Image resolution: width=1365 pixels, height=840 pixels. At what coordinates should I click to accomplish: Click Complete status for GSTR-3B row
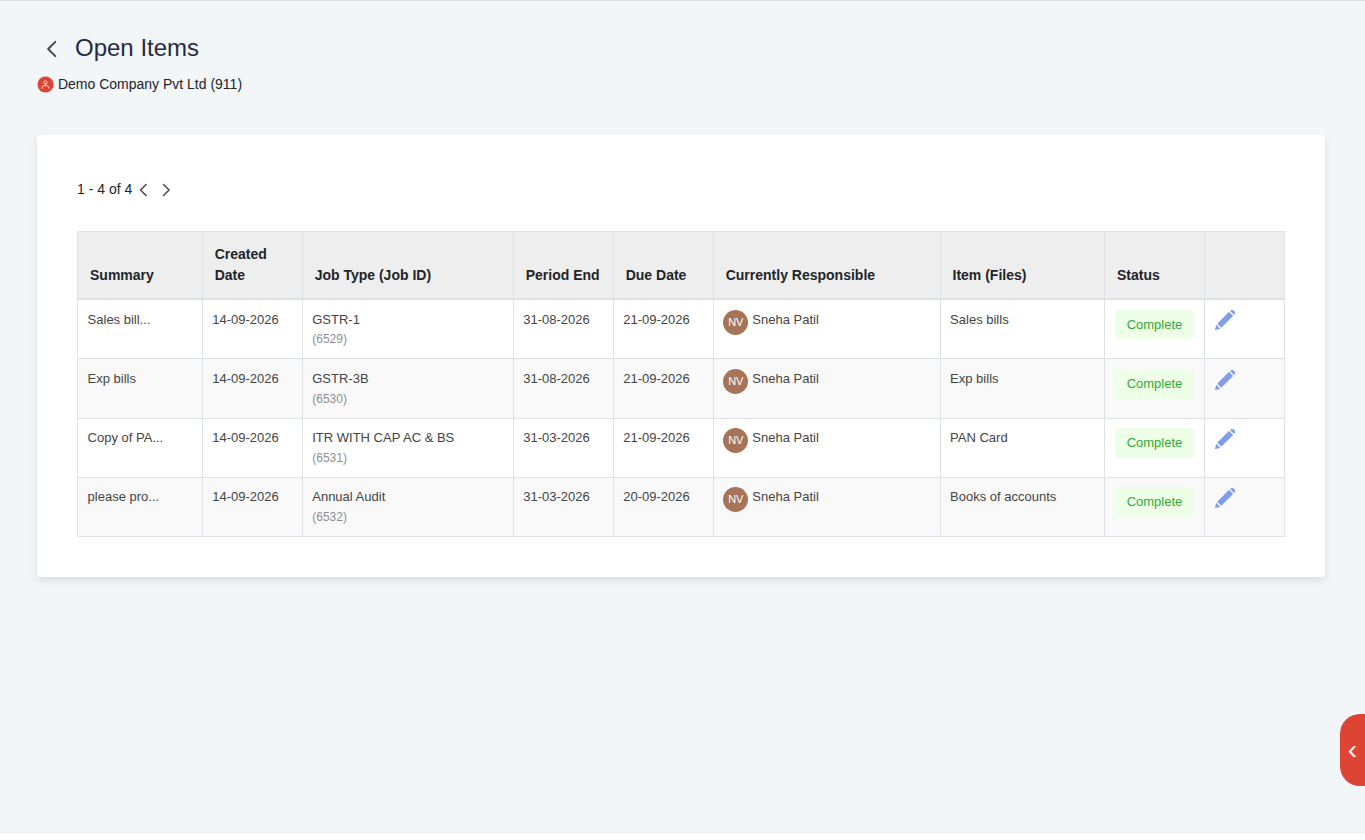[1154, 384]
